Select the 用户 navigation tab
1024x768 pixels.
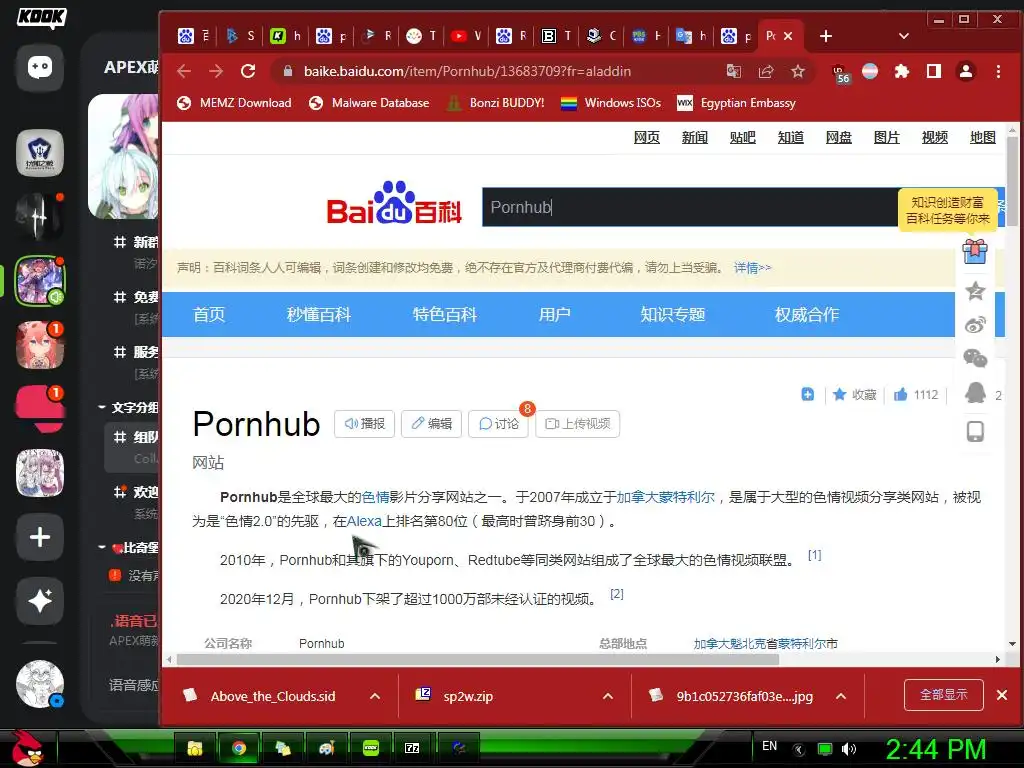point(554,315)
